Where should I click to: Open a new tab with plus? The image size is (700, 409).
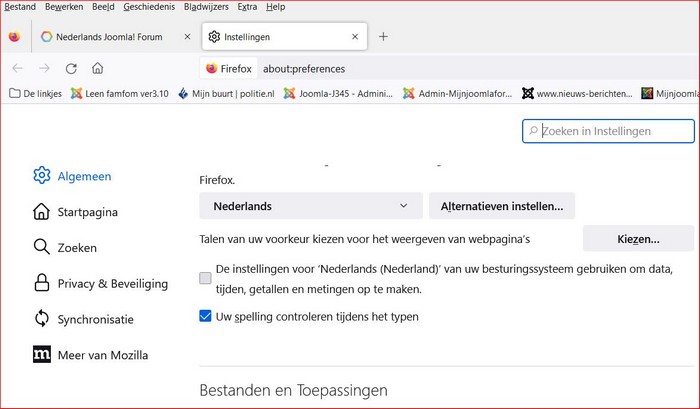pos(383,37)
